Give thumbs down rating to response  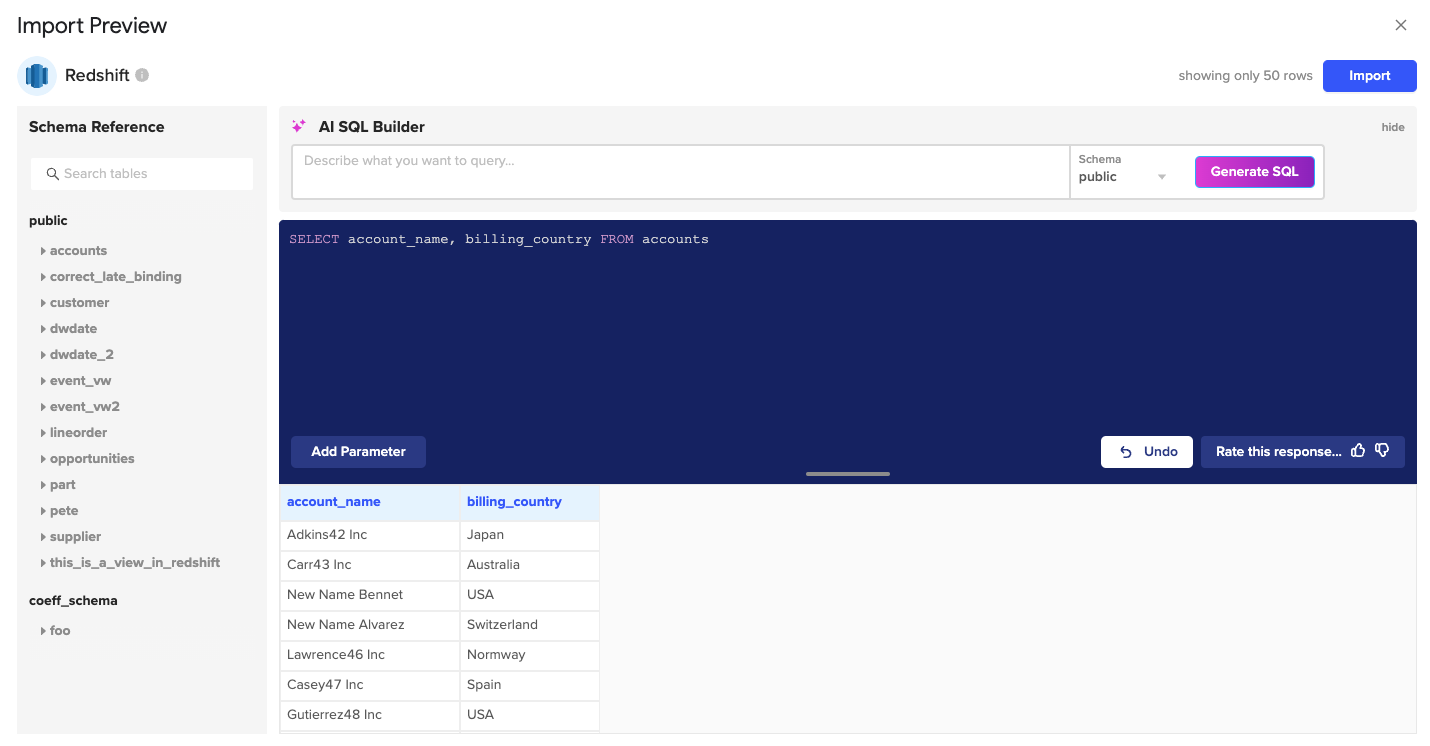coord(1382,451)
